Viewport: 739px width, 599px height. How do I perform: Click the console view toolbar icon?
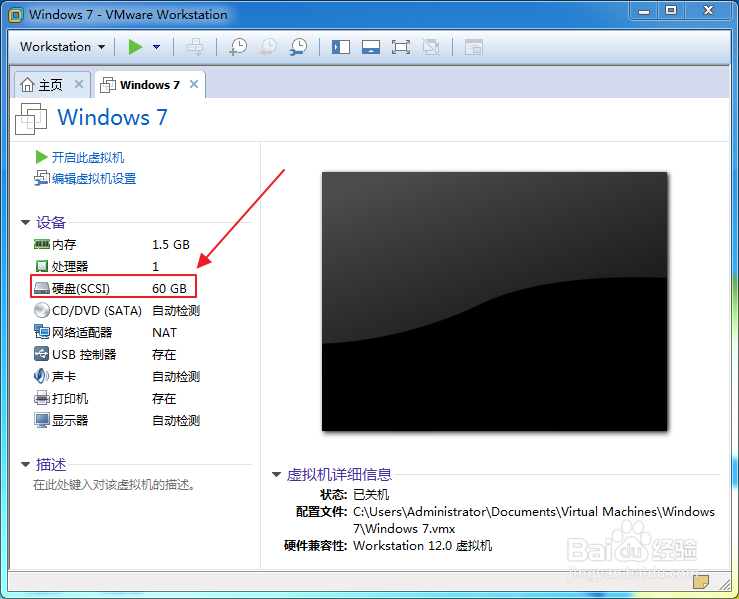coord(474,47)
